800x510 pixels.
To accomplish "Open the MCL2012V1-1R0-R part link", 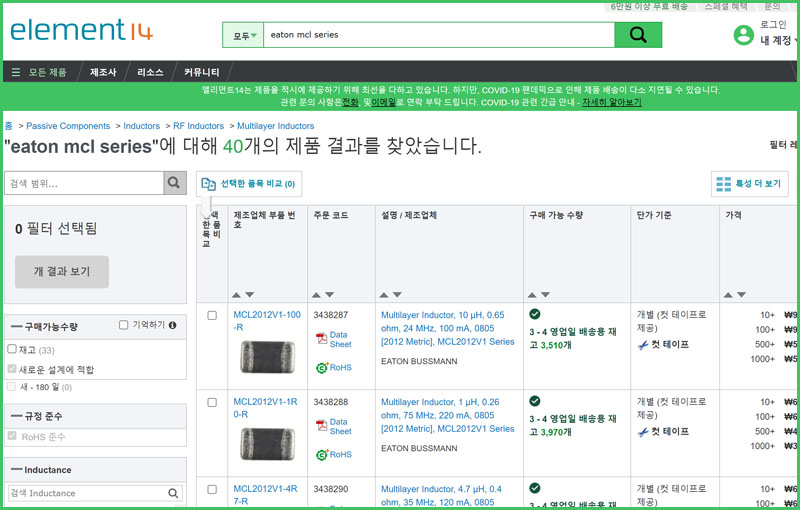I will pos(265,408).
